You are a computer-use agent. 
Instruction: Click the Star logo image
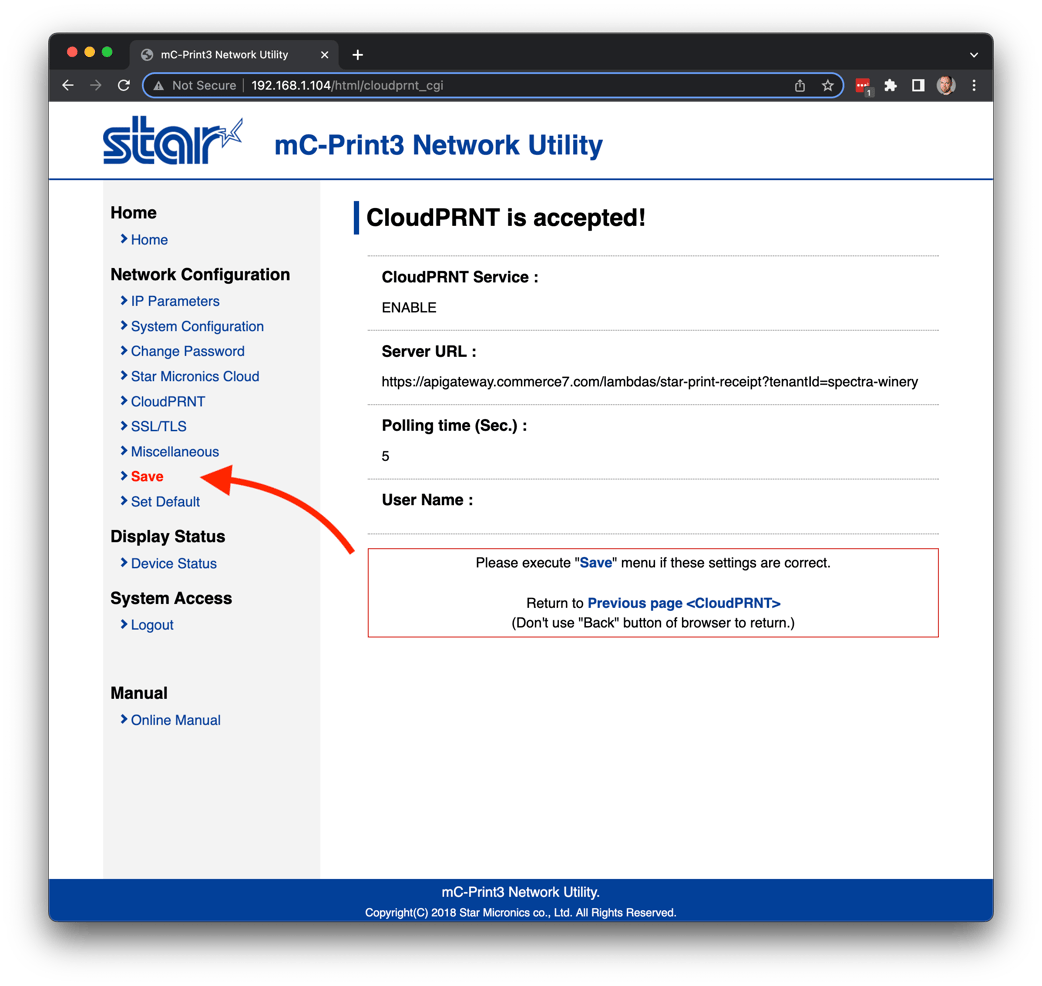click(x=172, y=142)
